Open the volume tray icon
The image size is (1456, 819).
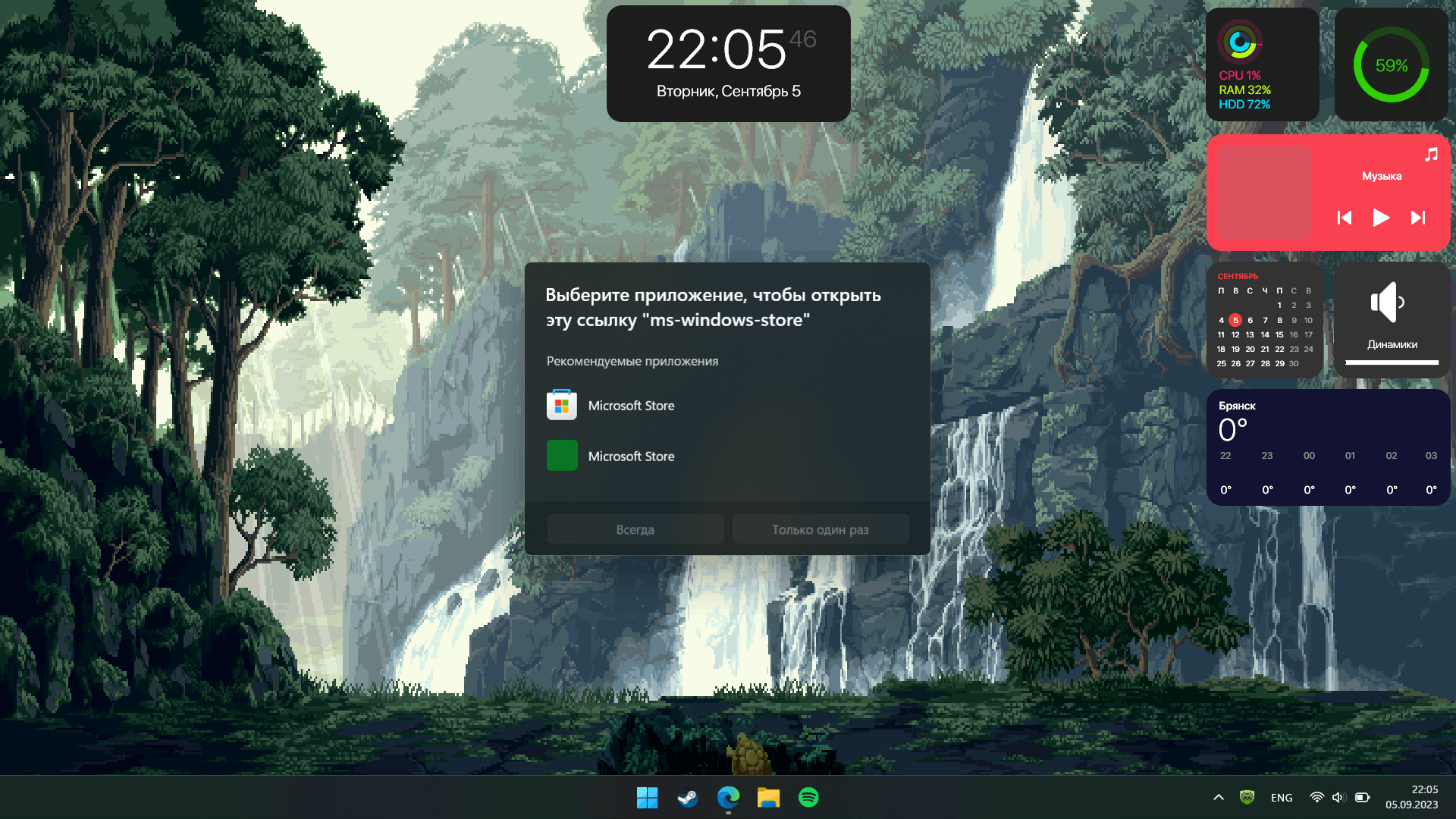point(1338,797)
